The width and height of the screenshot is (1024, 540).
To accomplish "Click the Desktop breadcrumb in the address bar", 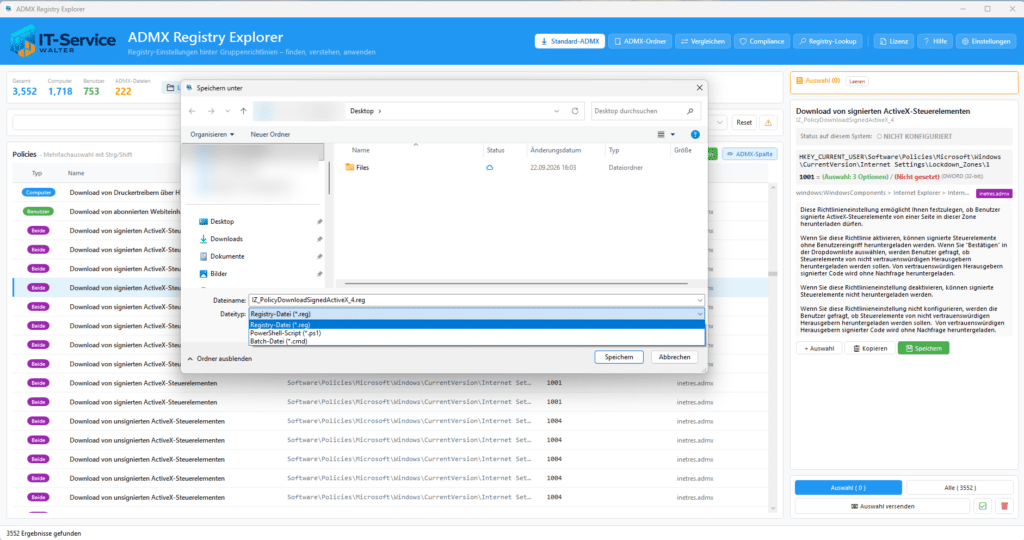I will [x=362, y=111].
